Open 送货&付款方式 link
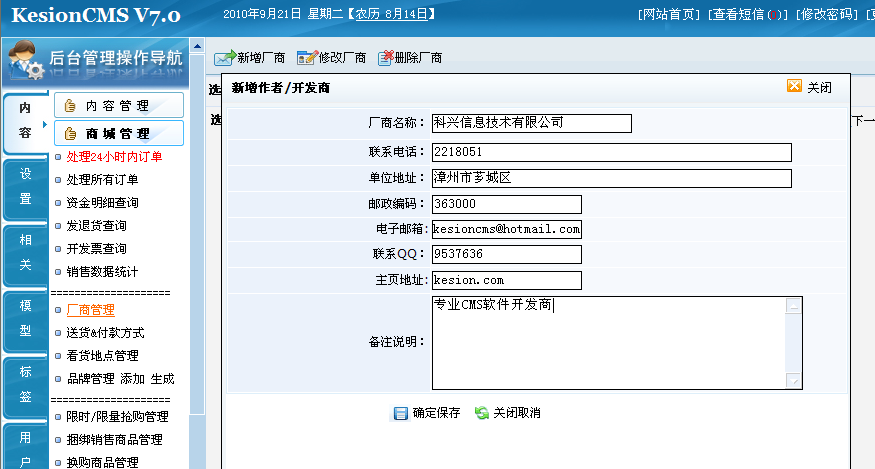The width and height of the screenshot is (875, 469). click(x=105, y=333)
